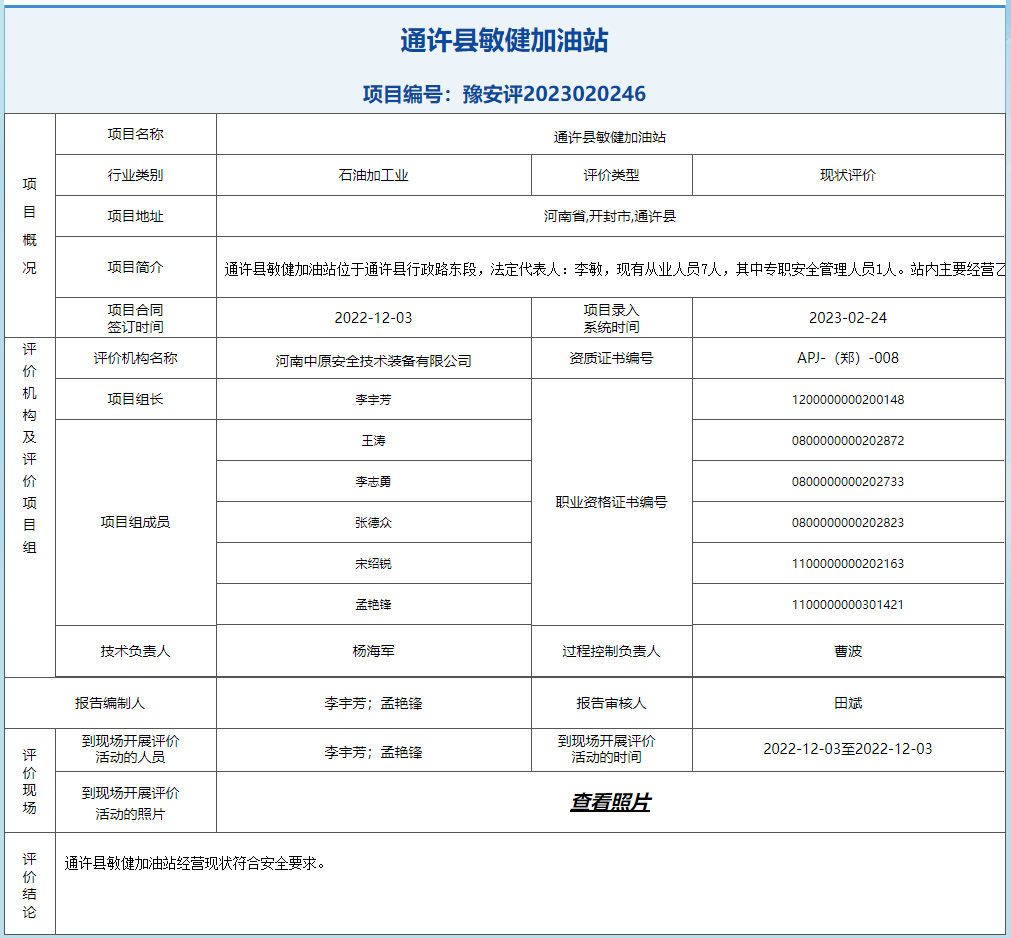
Task: Select certificate number 1200000000200148
Action: 848,400
